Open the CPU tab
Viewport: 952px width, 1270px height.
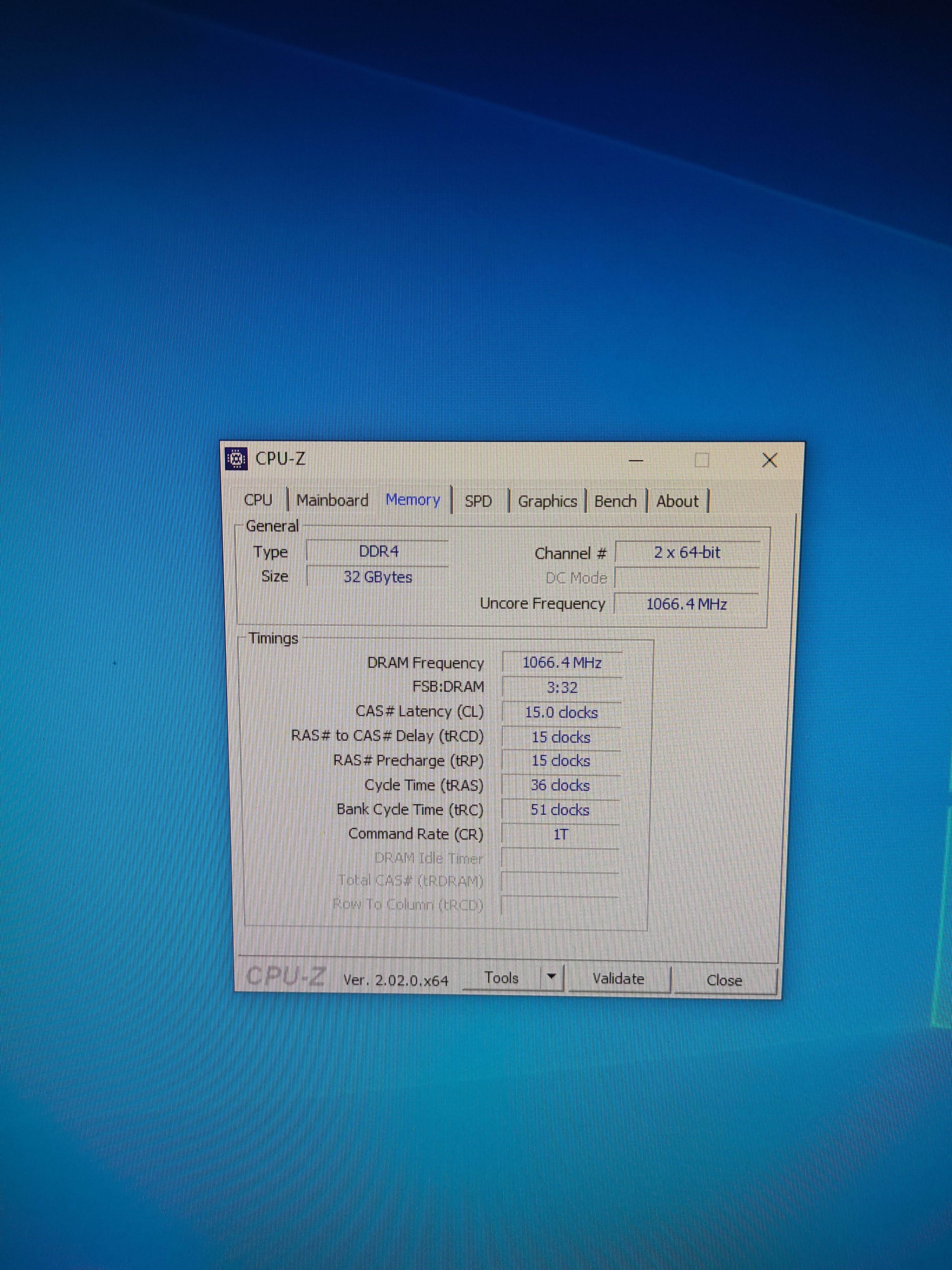pos(258,500)
